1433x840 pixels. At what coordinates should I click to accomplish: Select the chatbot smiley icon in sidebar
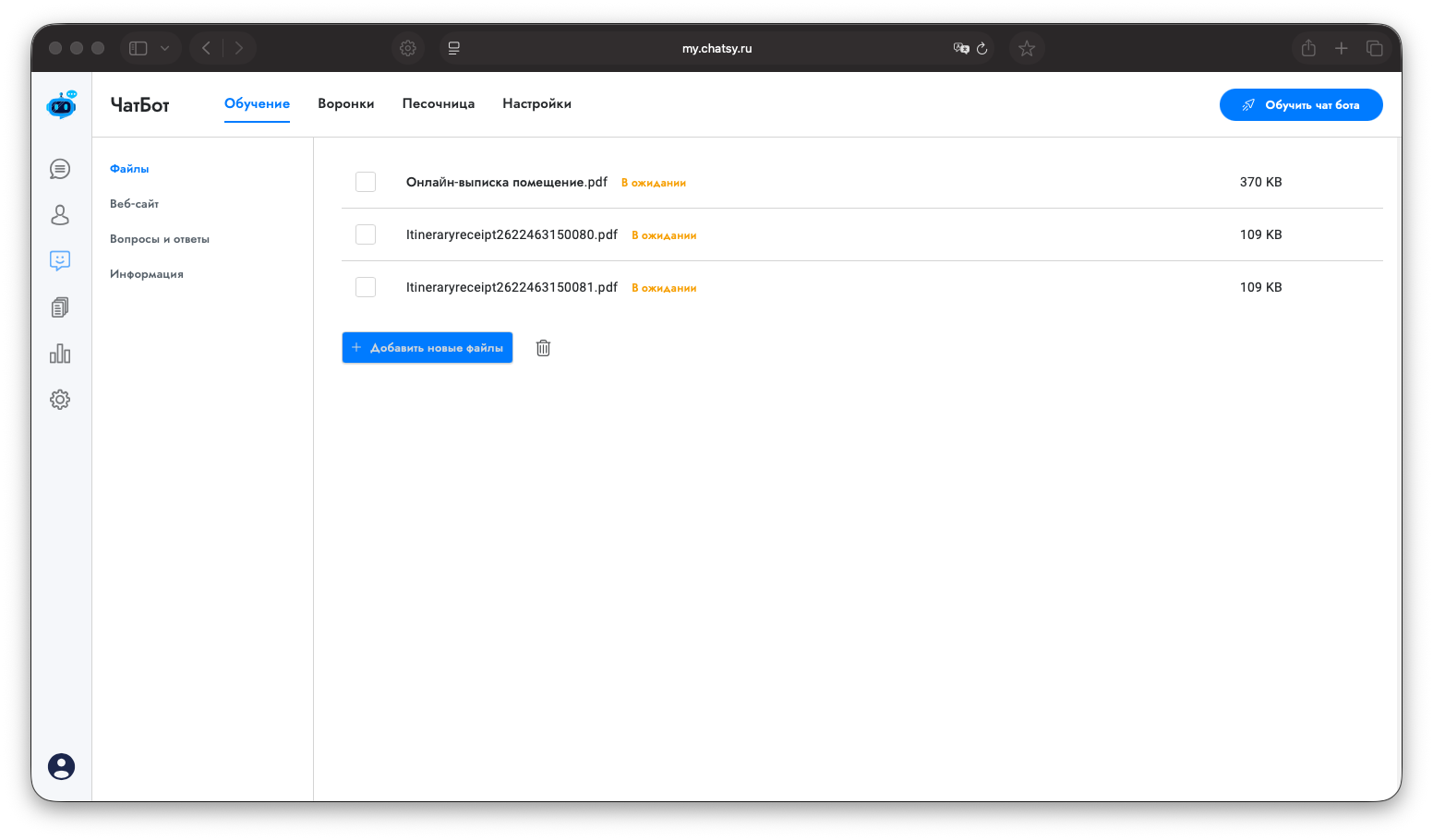click(60, 261)
